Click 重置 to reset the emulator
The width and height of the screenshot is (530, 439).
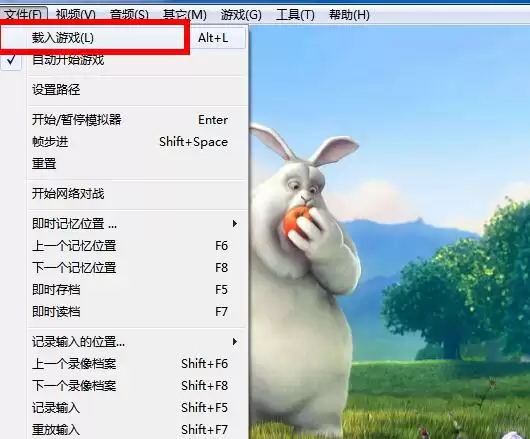(x=123, y=164)
